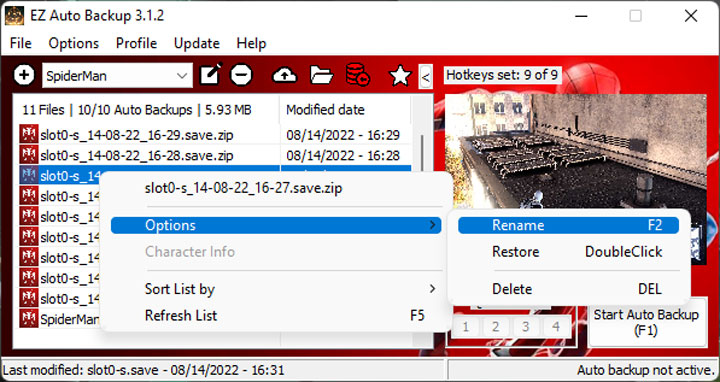Click the Modified date column header
Viewport: 720px width, 382px height.
pyautogui.click(x=345, y=110)
